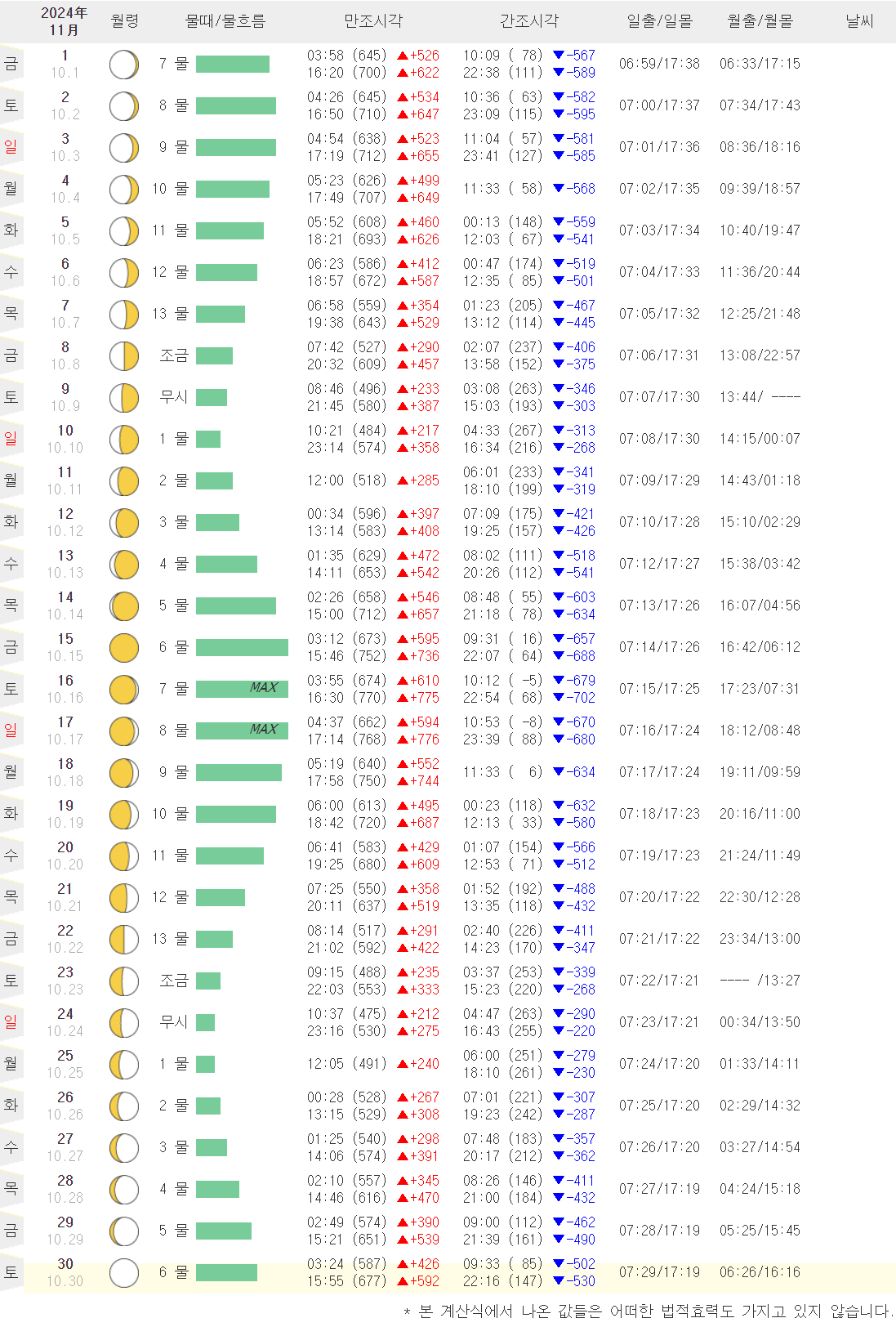Click the 조금 label in the November 23 row

[x=174, y=981]
